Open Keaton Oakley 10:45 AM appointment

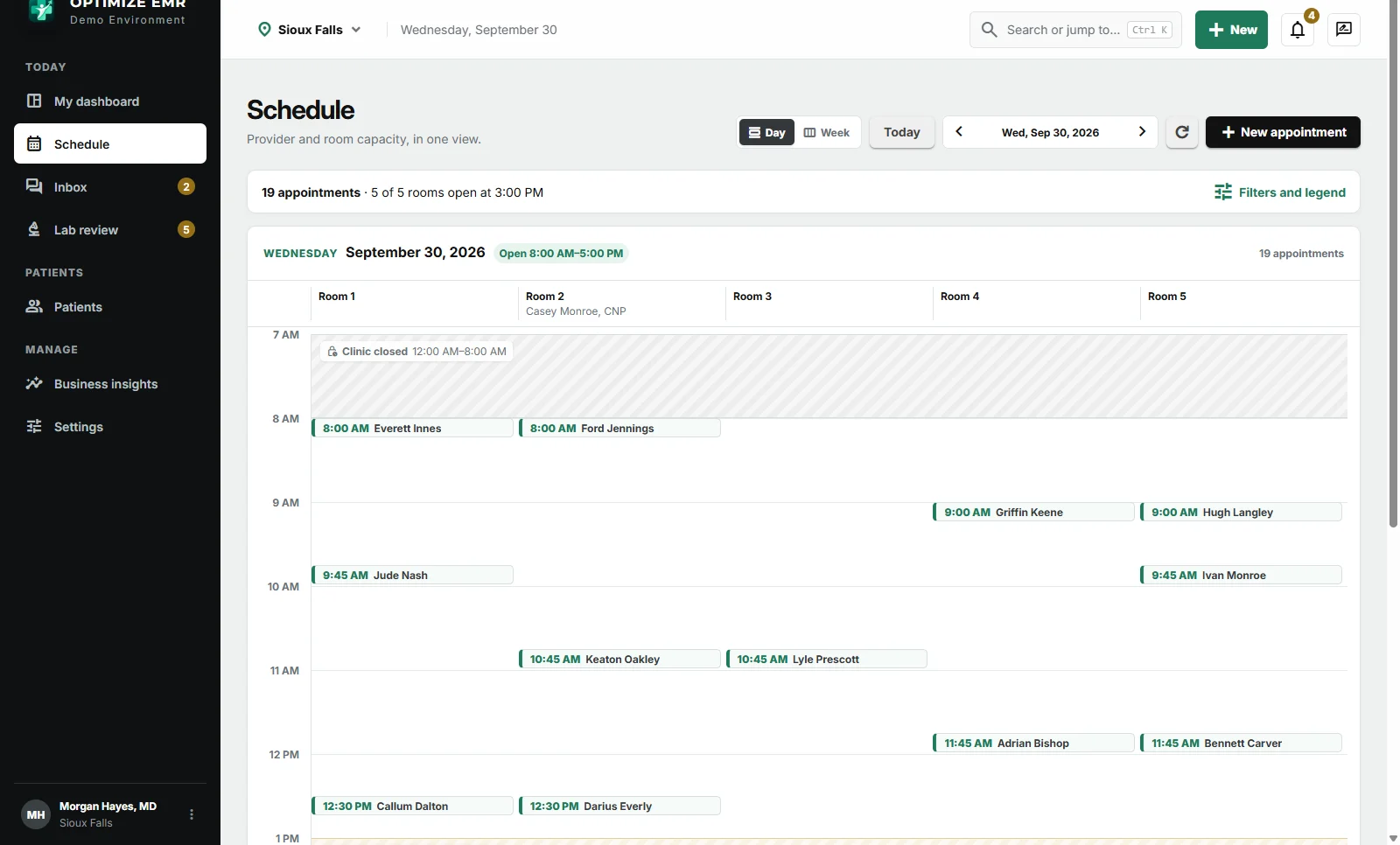(619, 659)
